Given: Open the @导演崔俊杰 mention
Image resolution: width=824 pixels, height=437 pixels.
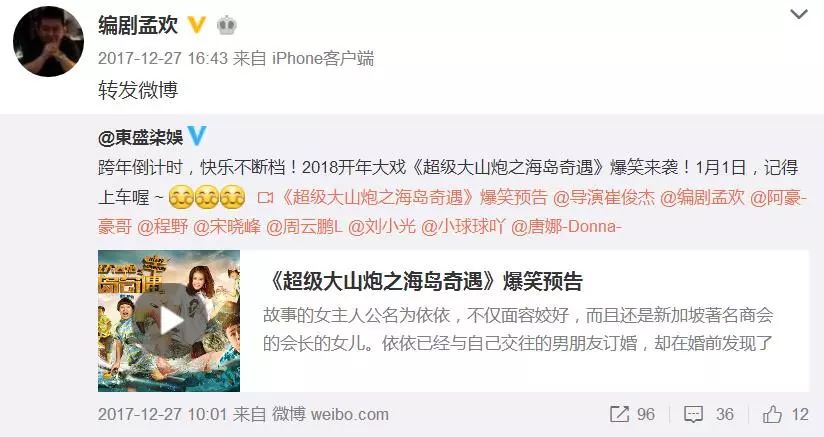Looking at the screenshot, I should click(x=604, y=198).
